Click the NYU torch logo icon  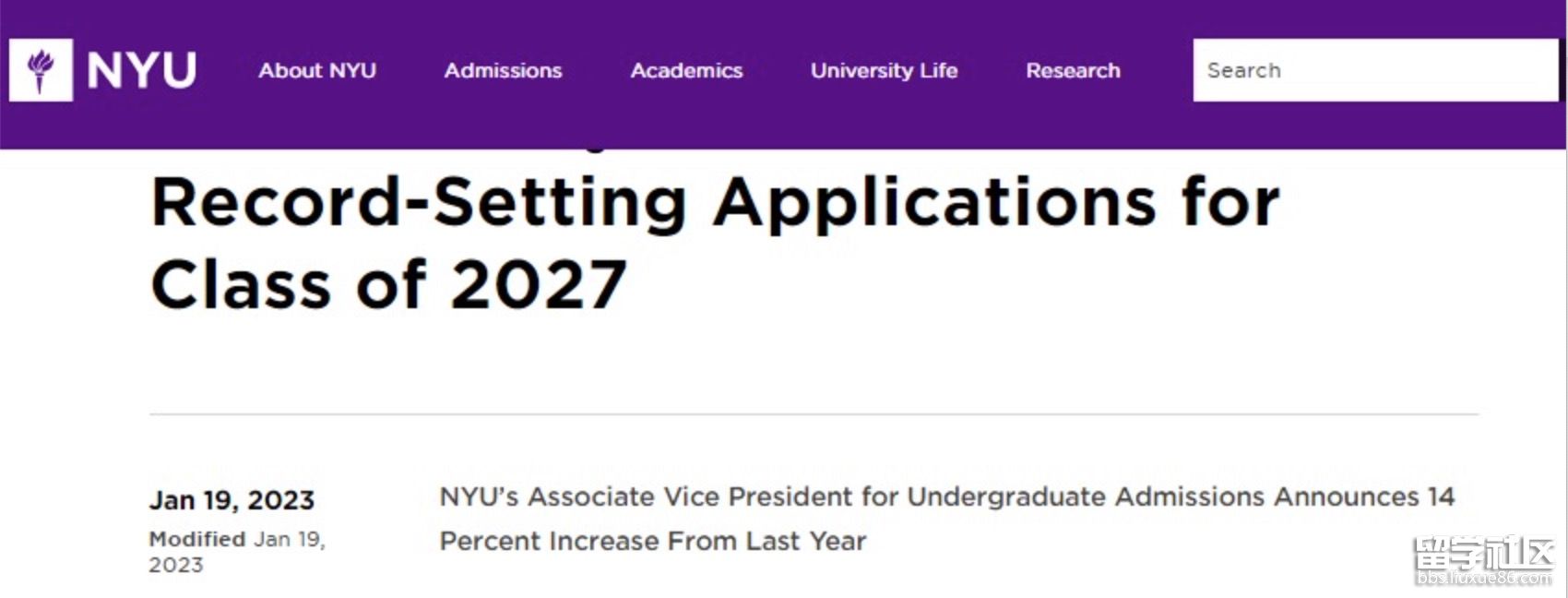pos(41,70)
